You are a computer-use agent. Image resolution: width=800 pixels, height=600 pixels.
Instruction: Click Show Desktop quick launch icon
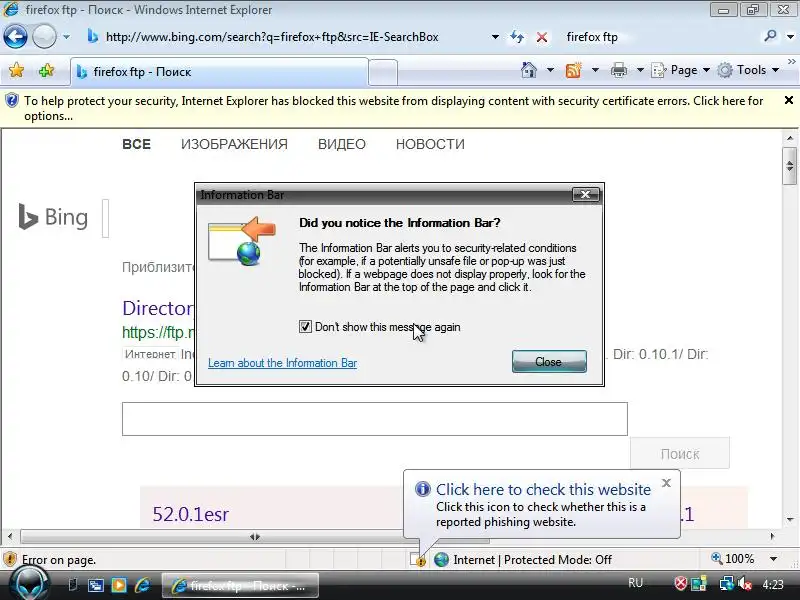(72, 585)
